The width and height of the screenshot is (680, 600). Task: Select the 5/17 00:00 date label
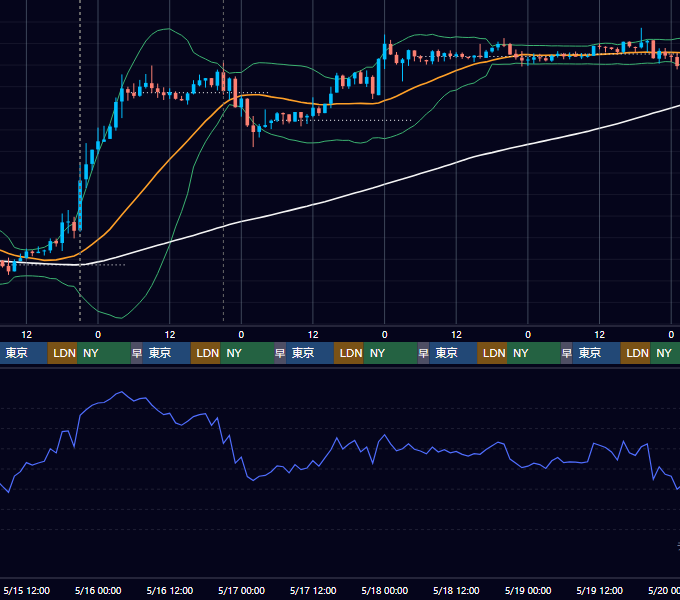click(x=242, y=590)
